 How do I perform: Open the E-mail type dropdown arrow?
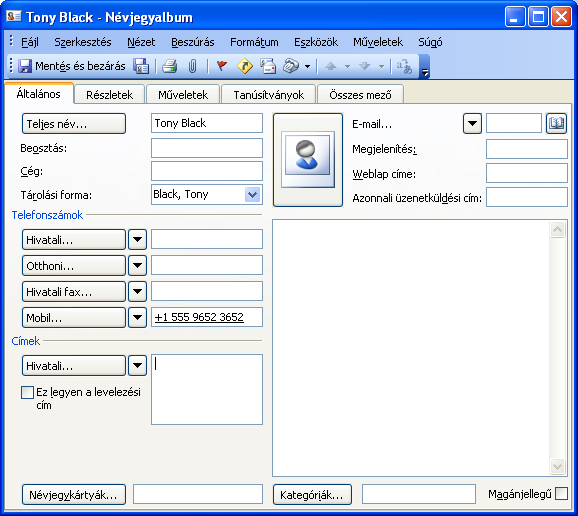click(x=472, y=123)
